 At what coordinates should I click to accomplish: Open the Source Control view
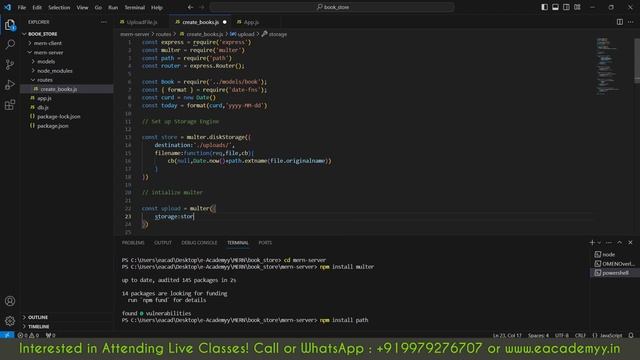(x=10, y=64)
